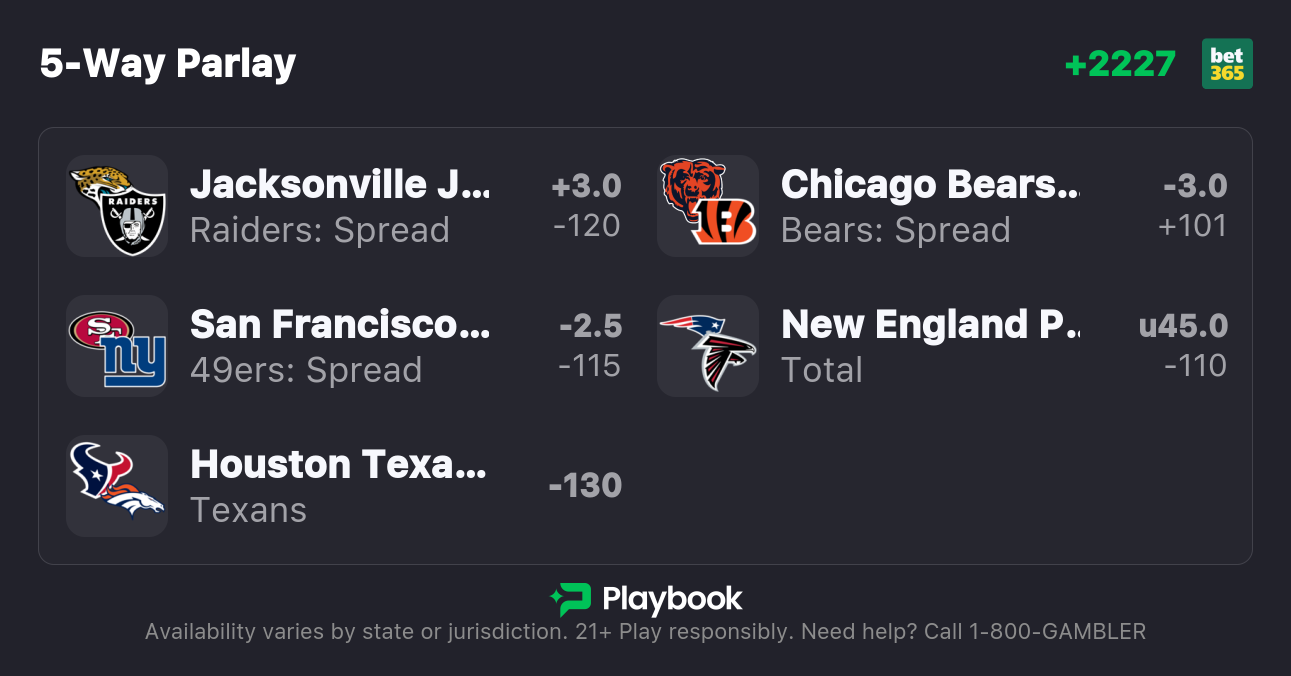Screen dimensions: 1291x676
Task: Click the Texans -130 moneyline odds
Action: (x=585, y=486)
